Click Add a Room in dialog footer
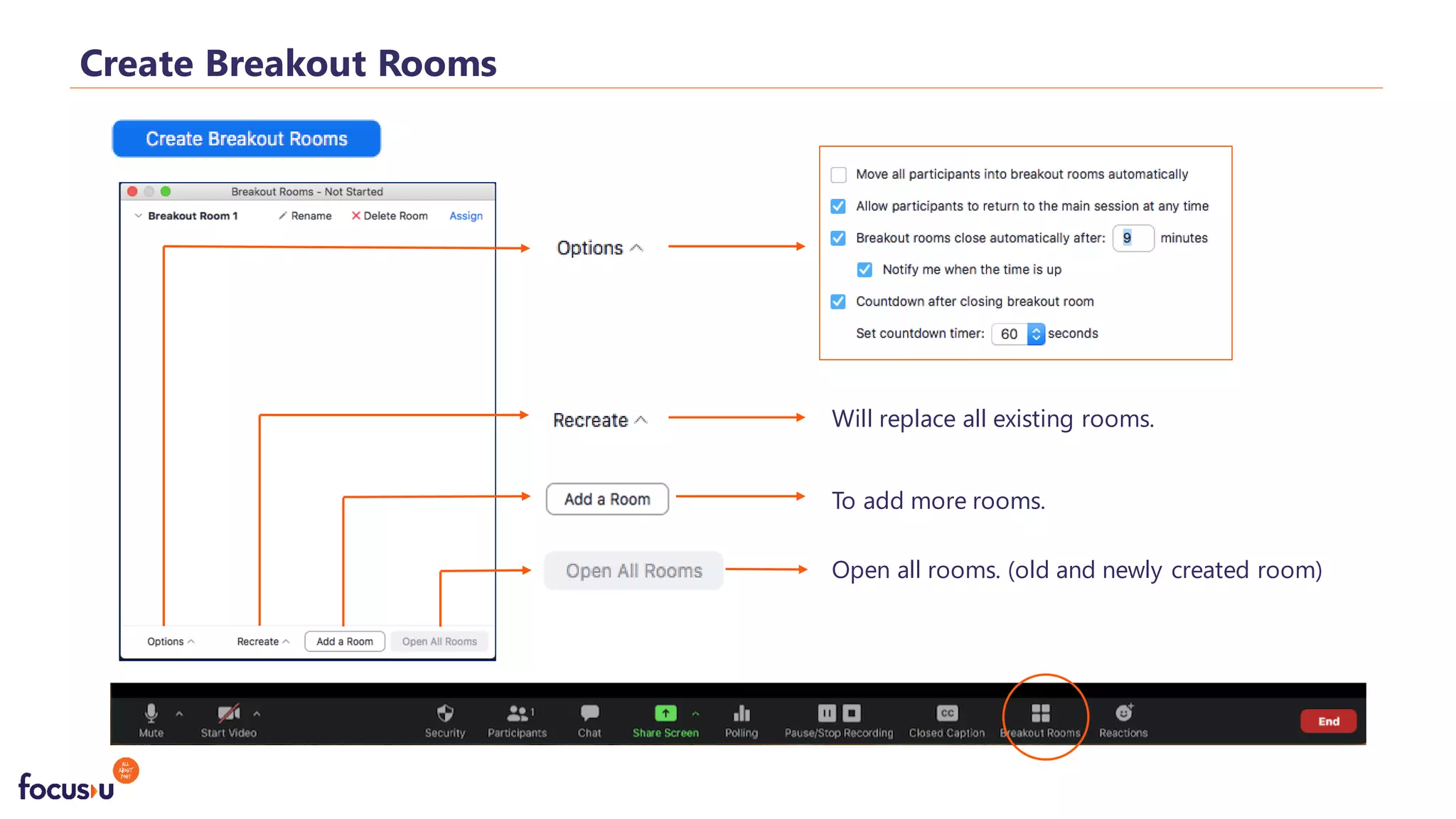The height and width of the screenshot is (819, 1456). coord(345,641)
